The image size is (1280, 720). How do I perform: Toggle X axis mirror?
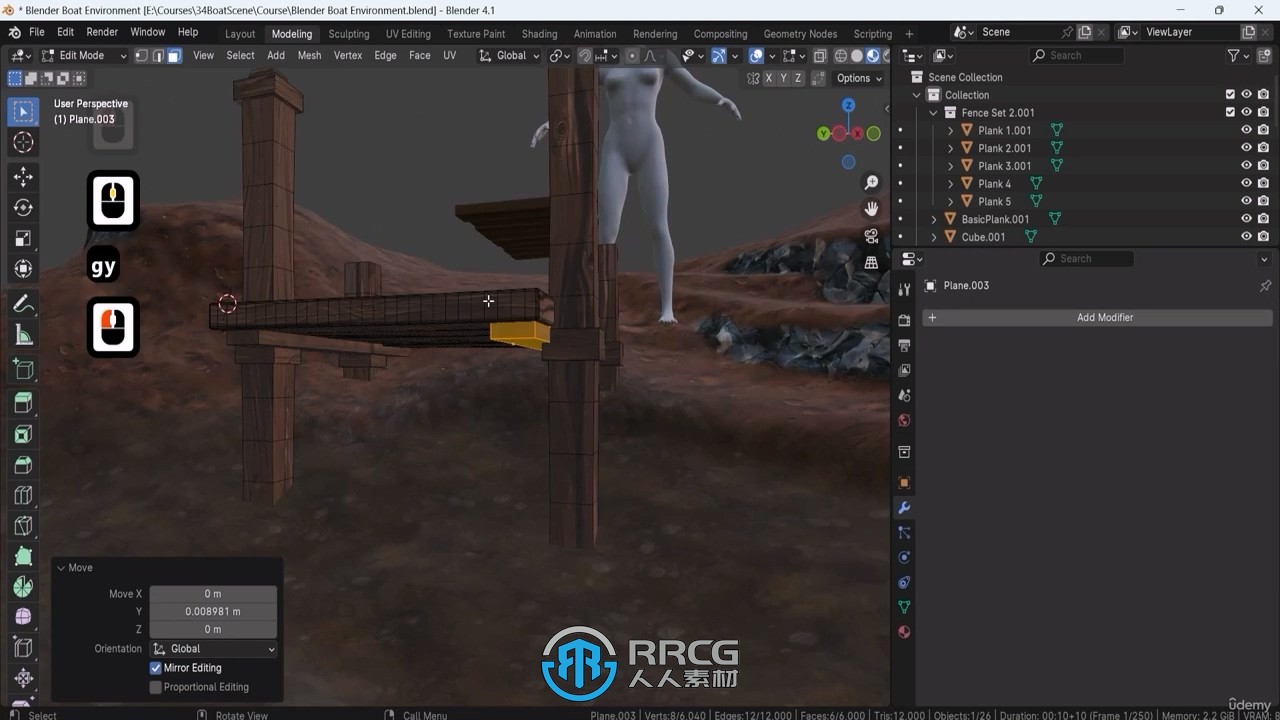tap(769, 78)
